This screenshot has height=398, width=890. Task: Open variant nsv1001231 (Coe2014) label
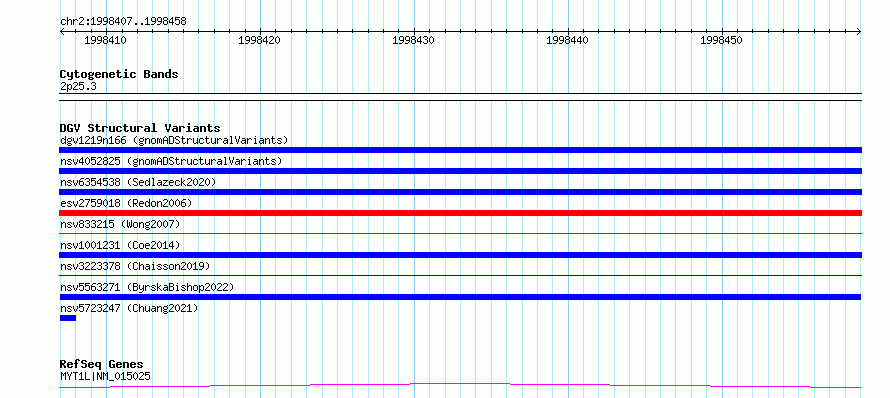(120, 245)
